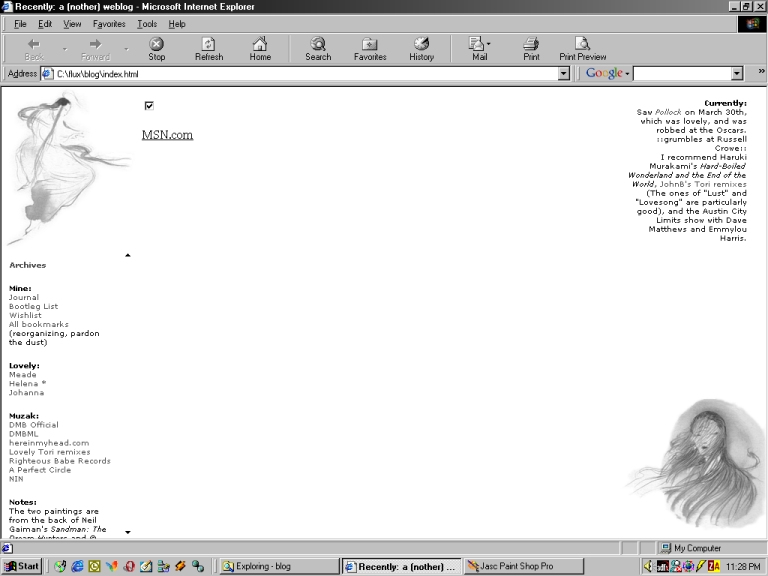The image size is (768, 576).
Task: Expand the Google search box dropdown
Action: point(737,73)
